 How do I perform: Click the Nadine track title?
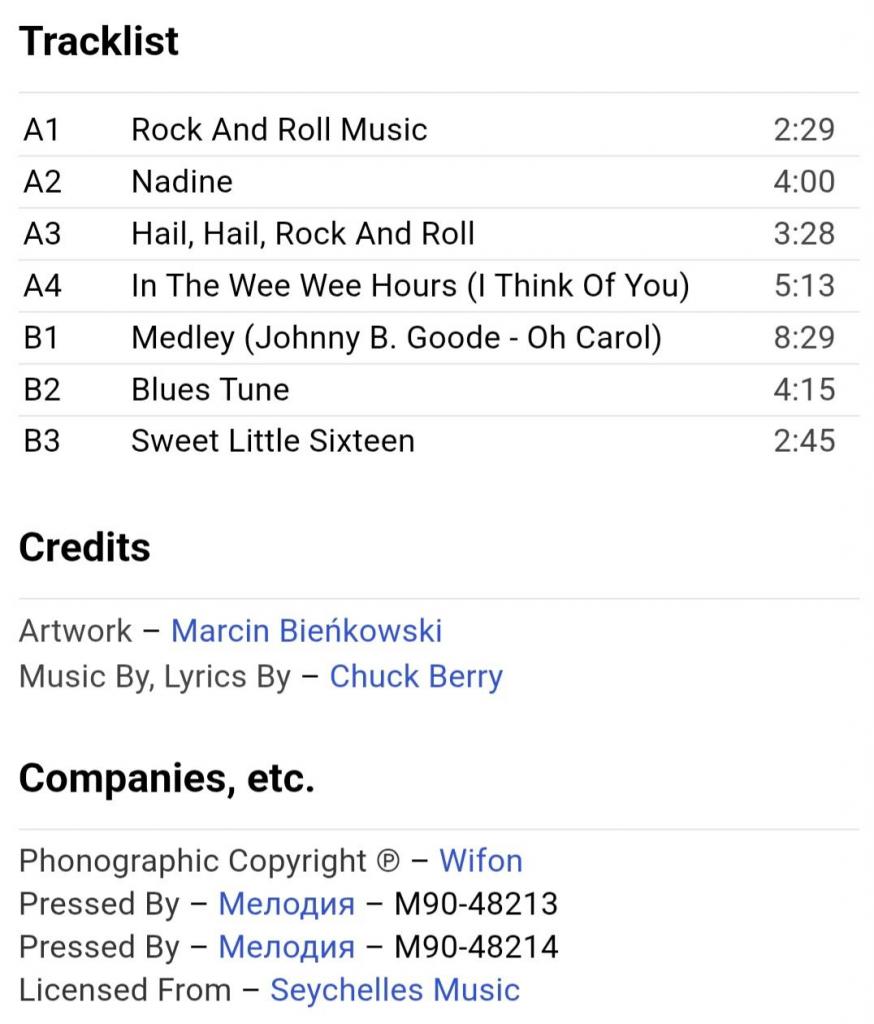tap(182, 182)
